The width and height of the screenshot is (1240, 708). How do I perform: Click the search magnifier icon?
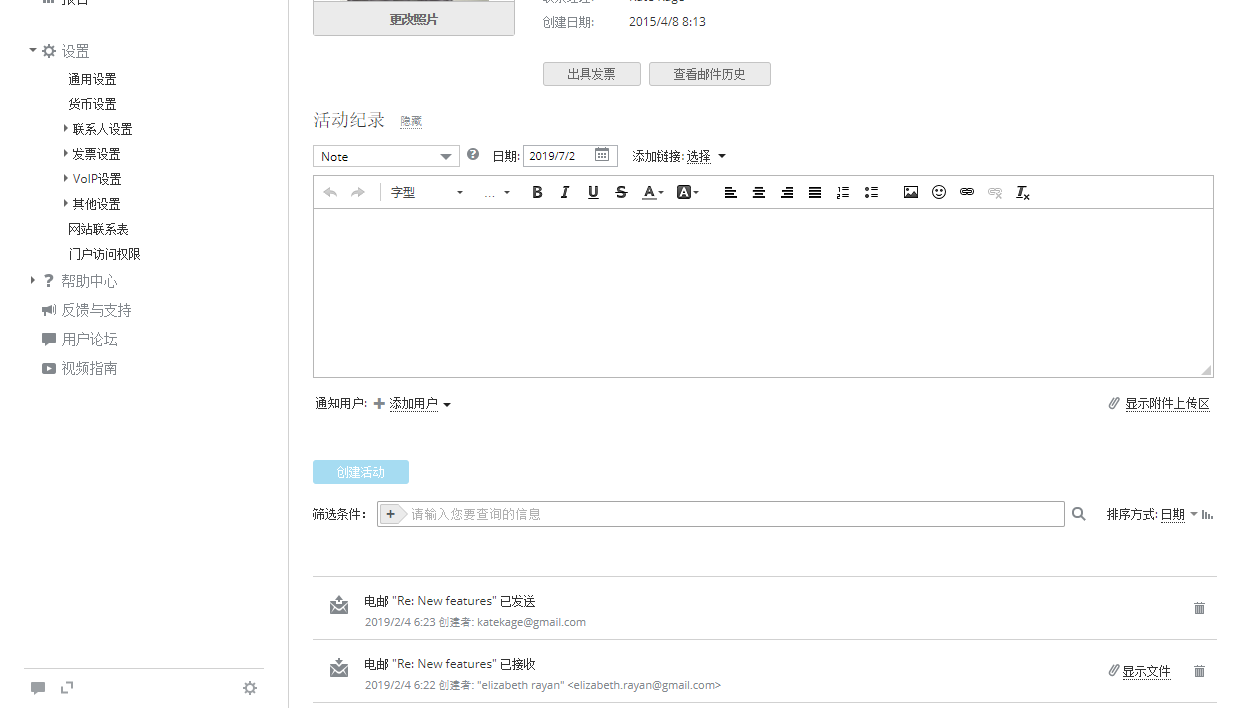1079,514
